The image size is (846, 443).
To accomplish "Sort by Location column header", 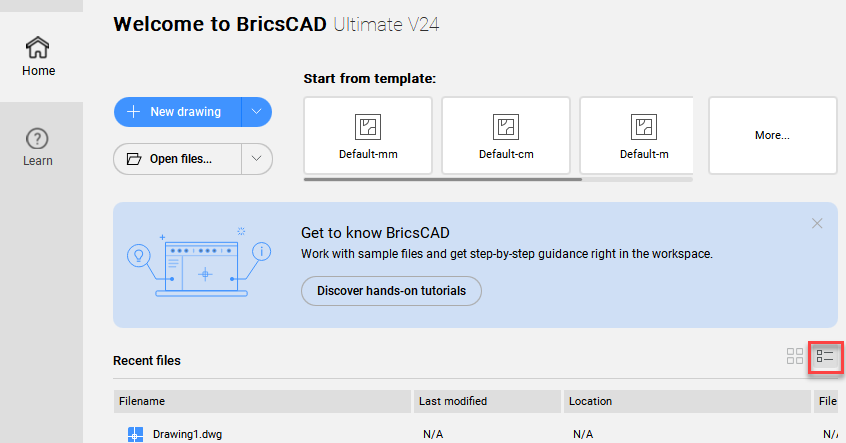I will coord(686,401).
